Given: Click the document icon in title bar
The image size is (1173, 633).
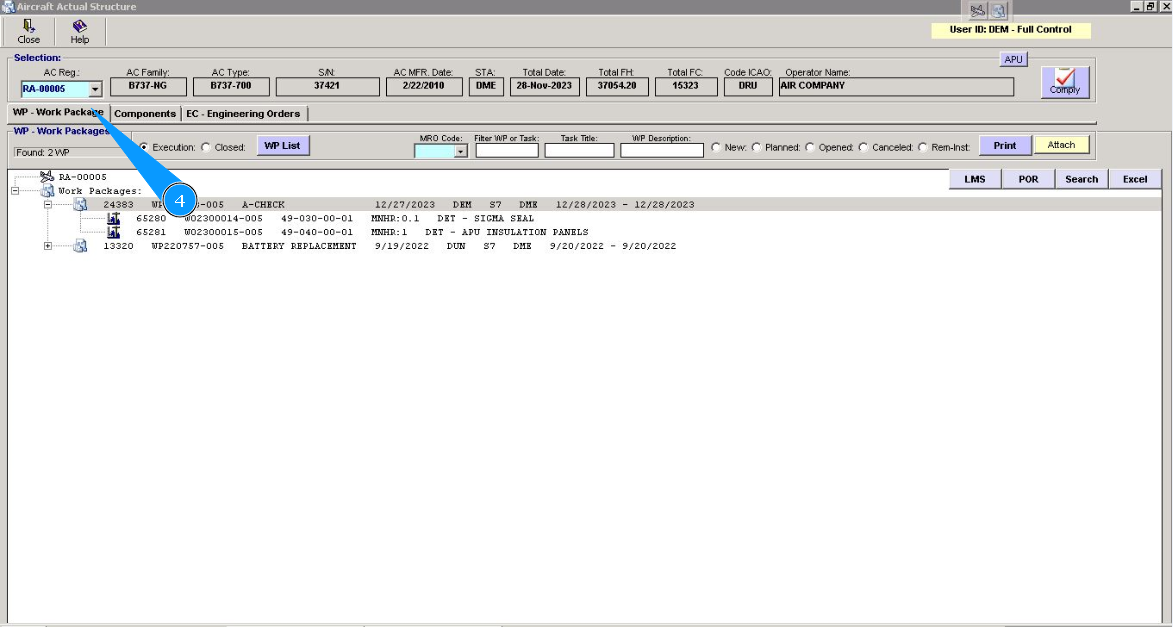Looking at the screenshot, I should [x=999, y=10].
